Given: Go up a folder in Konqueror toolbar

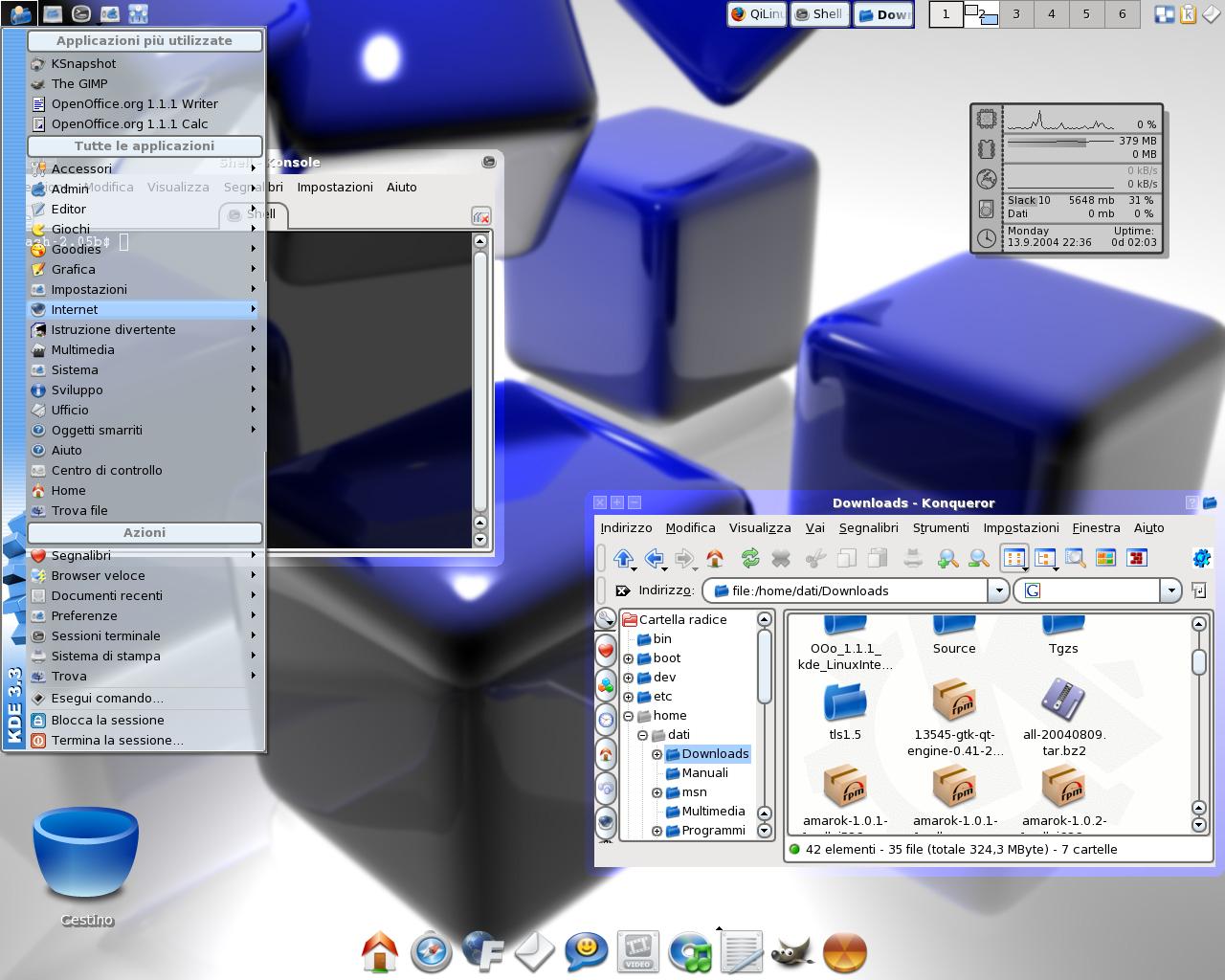Looking at the screenshot, I should (624, 558).
